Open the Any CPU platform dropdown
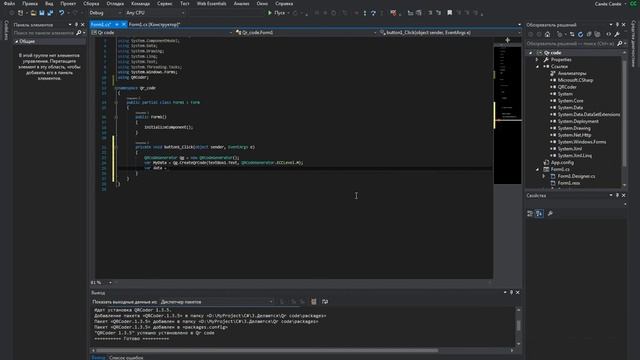The height and width of the screenshot is (360, 640). click(x=155, y=13)
